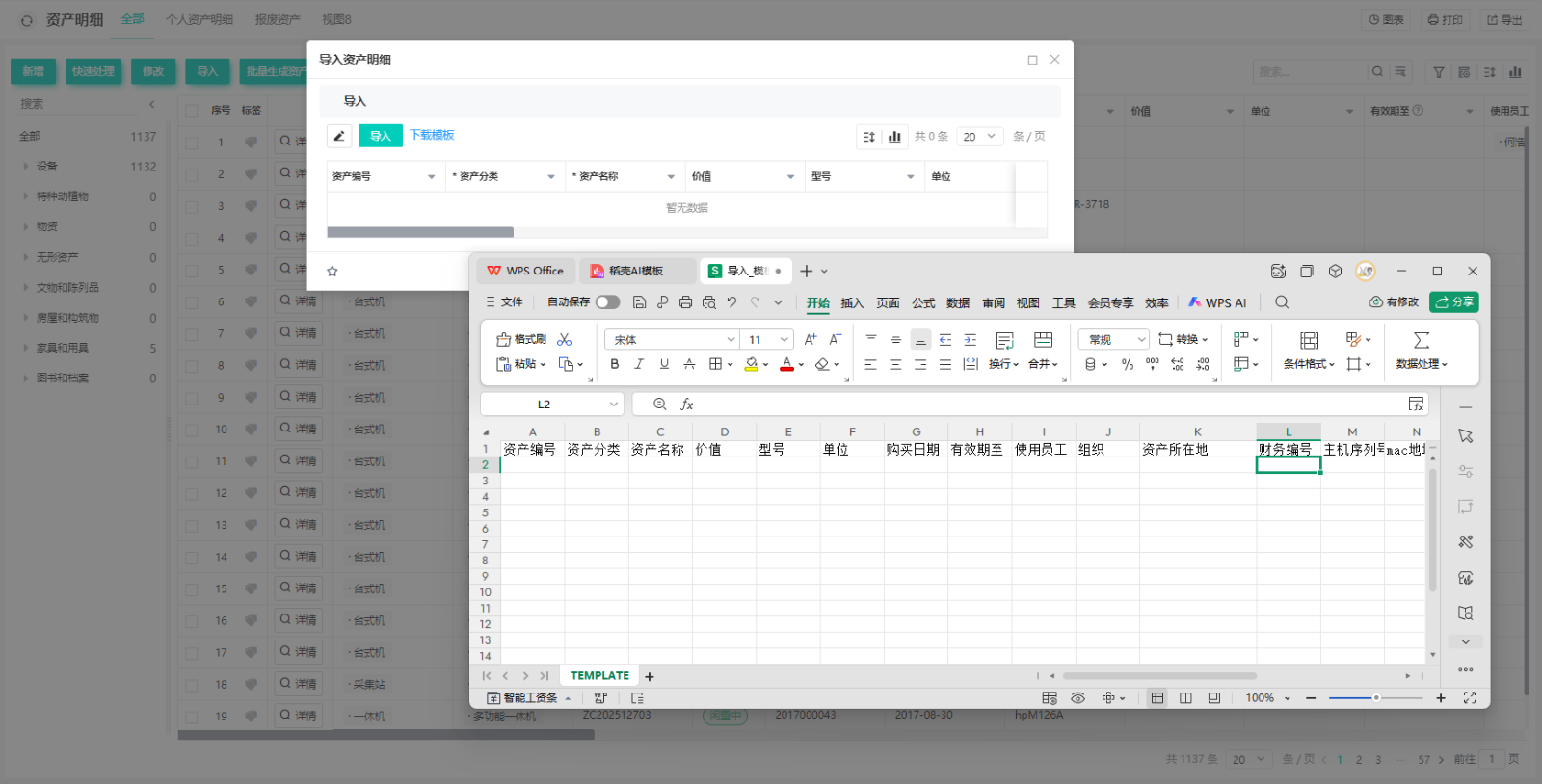Image resolution: width=1542 pixels, height=784 pixels.
Task: Click the insert function fx icon
Action: tap(687, 405)
